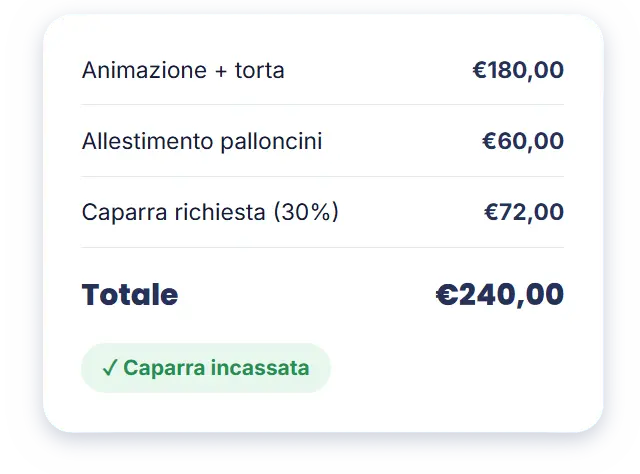Viewport: 640px width, 474px height.
Task: Click the word torta in first row
Action: (259, 70)
